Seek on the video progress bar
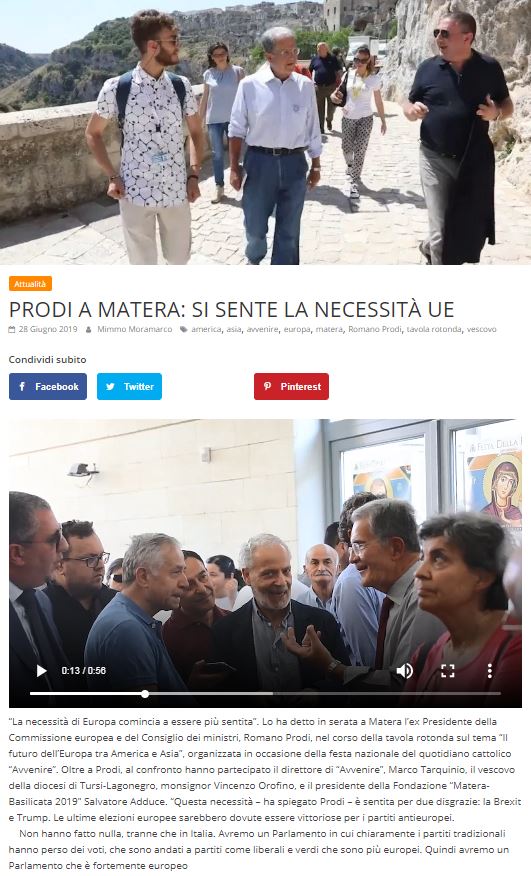This screenshot has height=876, width=531. 265,694
